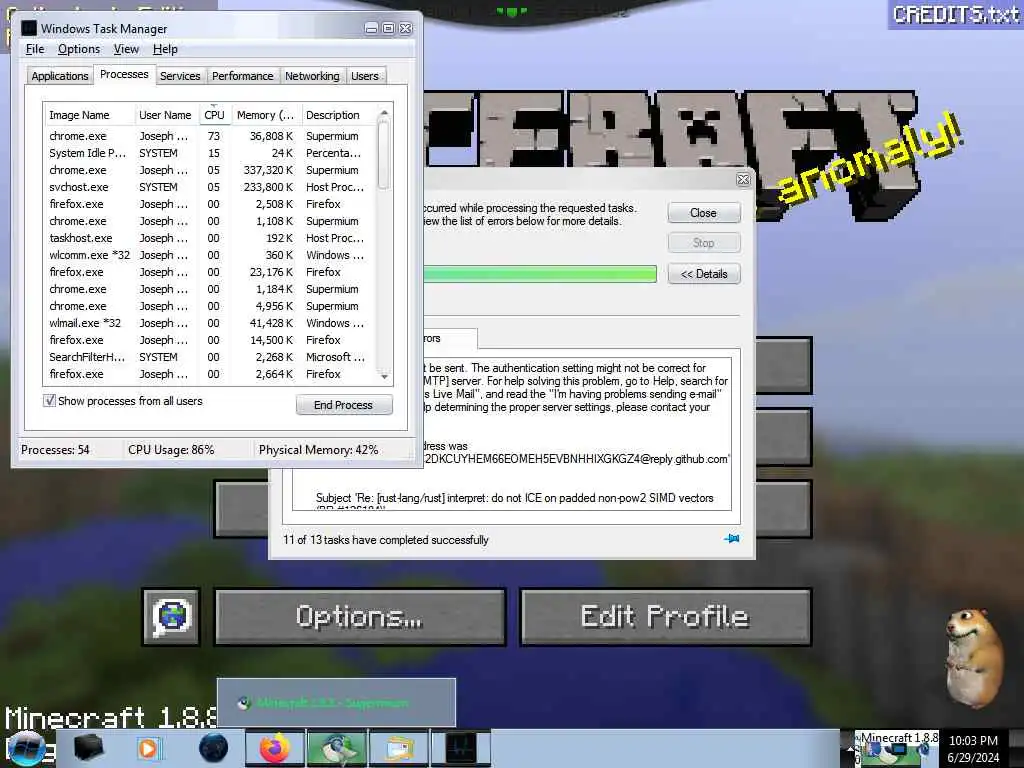This screenshot has height=768, width=1024.
Task: Click Processes: 54 status entry
Action: [x=56, y=450]
